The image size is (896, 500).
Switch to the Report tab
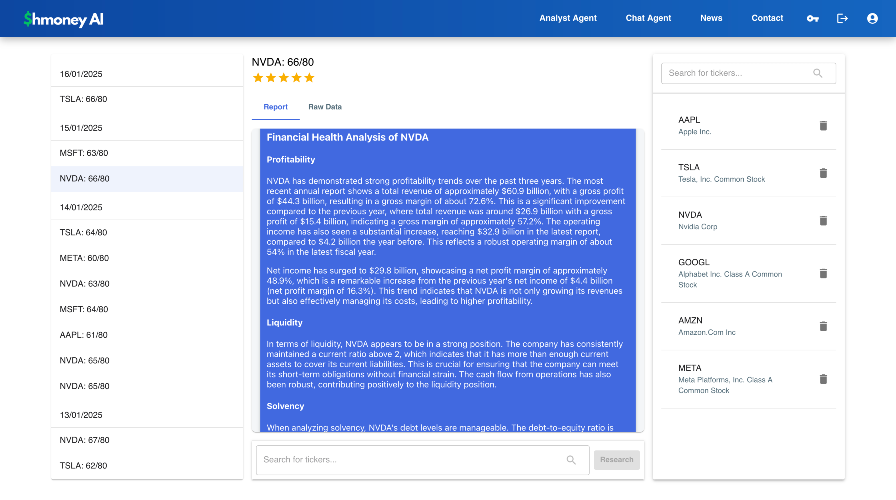tap(275, 107)
